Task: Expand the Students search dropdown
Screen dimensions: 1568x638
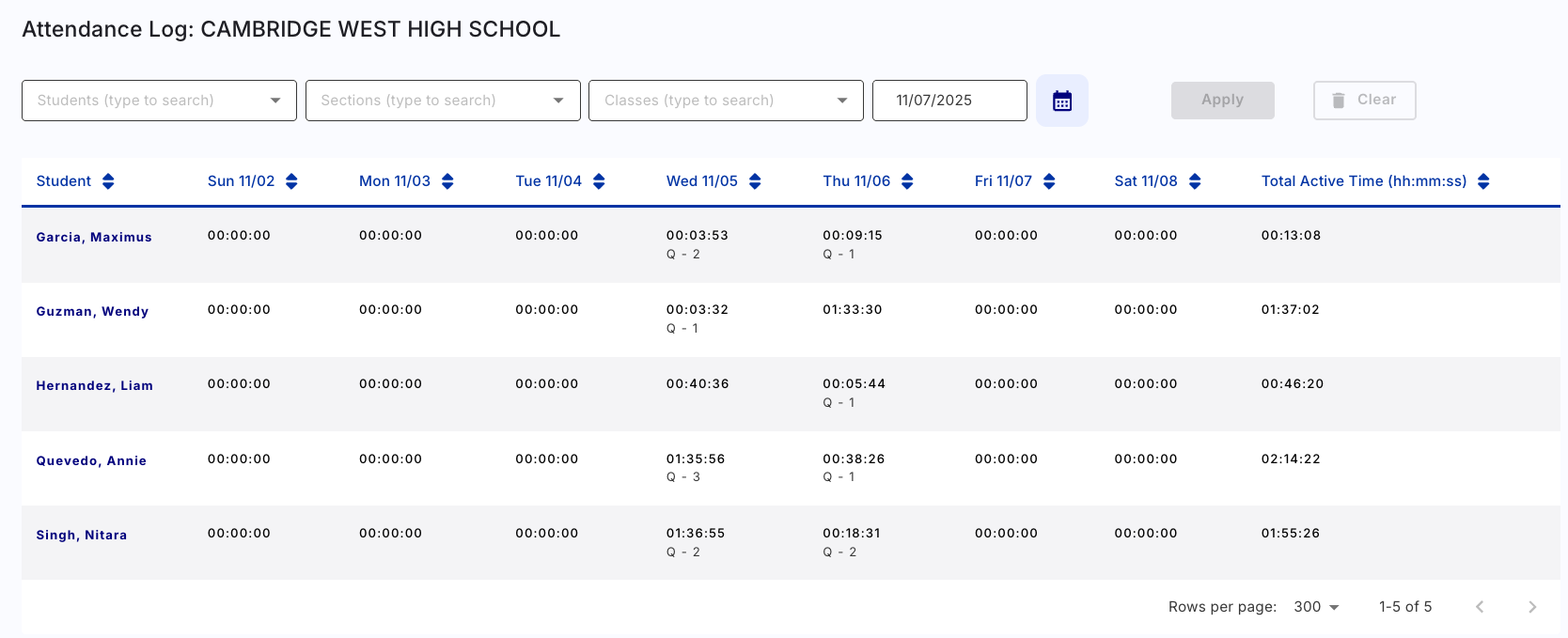Action: (x=275, y=101)
